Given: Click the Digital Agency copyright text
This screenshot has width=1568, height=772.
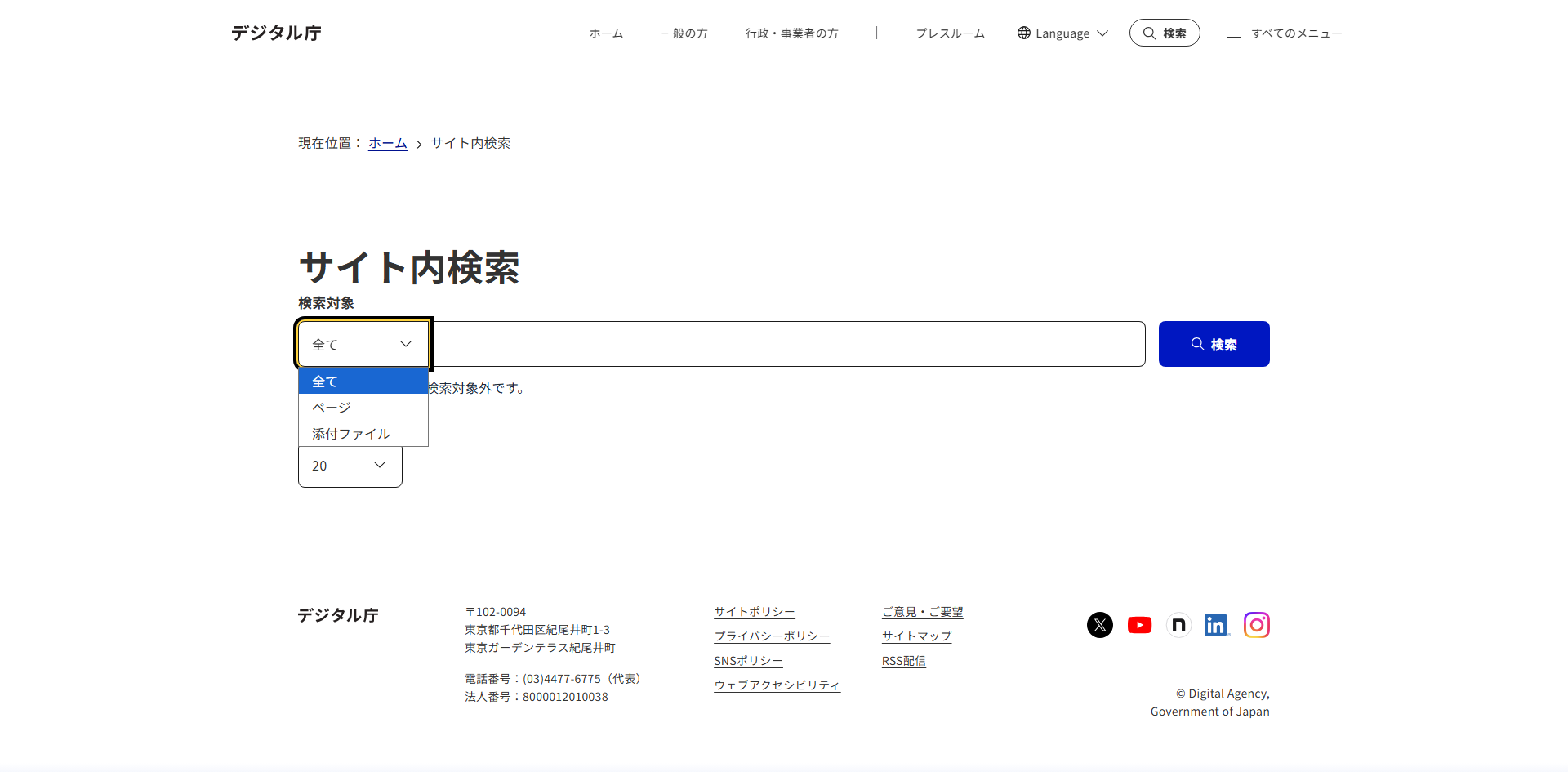Looking at the screenshot, I should (1210, 703).
